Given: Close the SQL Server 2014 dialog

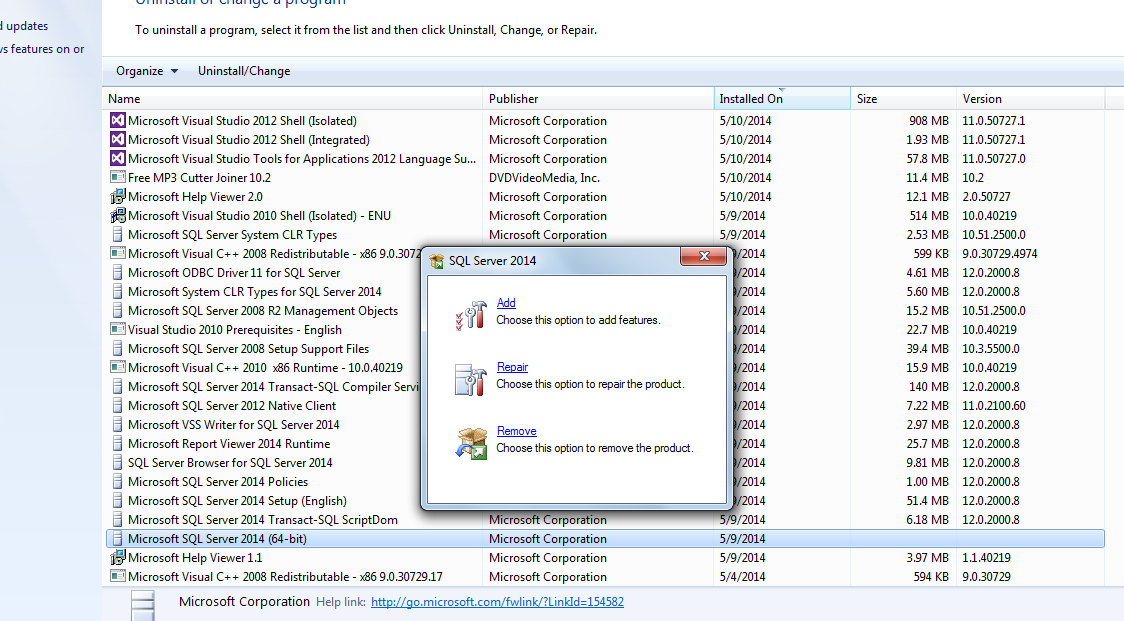Looking at the screenshot, I should tap(703, 256).
